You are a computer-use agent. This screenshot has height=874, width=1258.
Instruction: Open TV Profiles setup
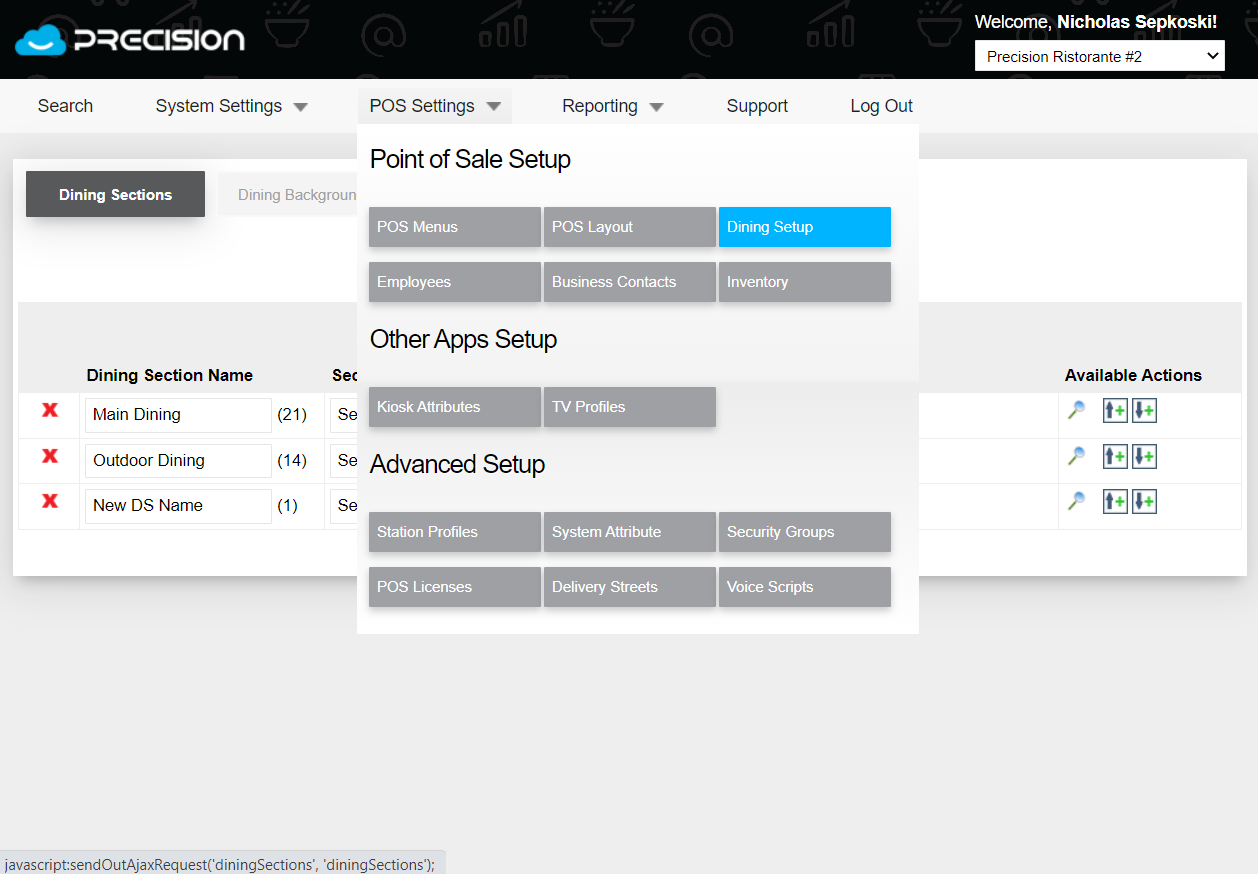tap(630, 407)
